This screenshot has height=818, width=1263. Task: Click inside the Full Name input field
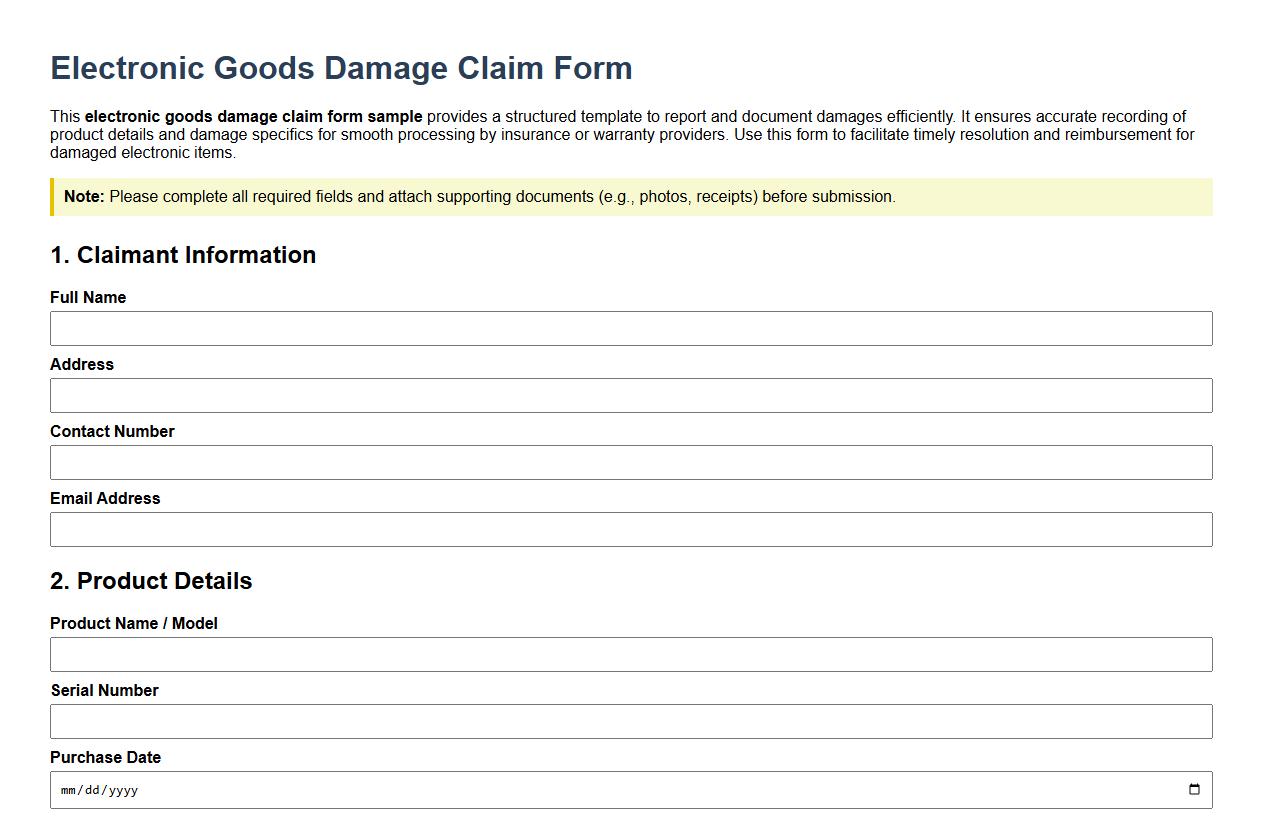[630, 328]
